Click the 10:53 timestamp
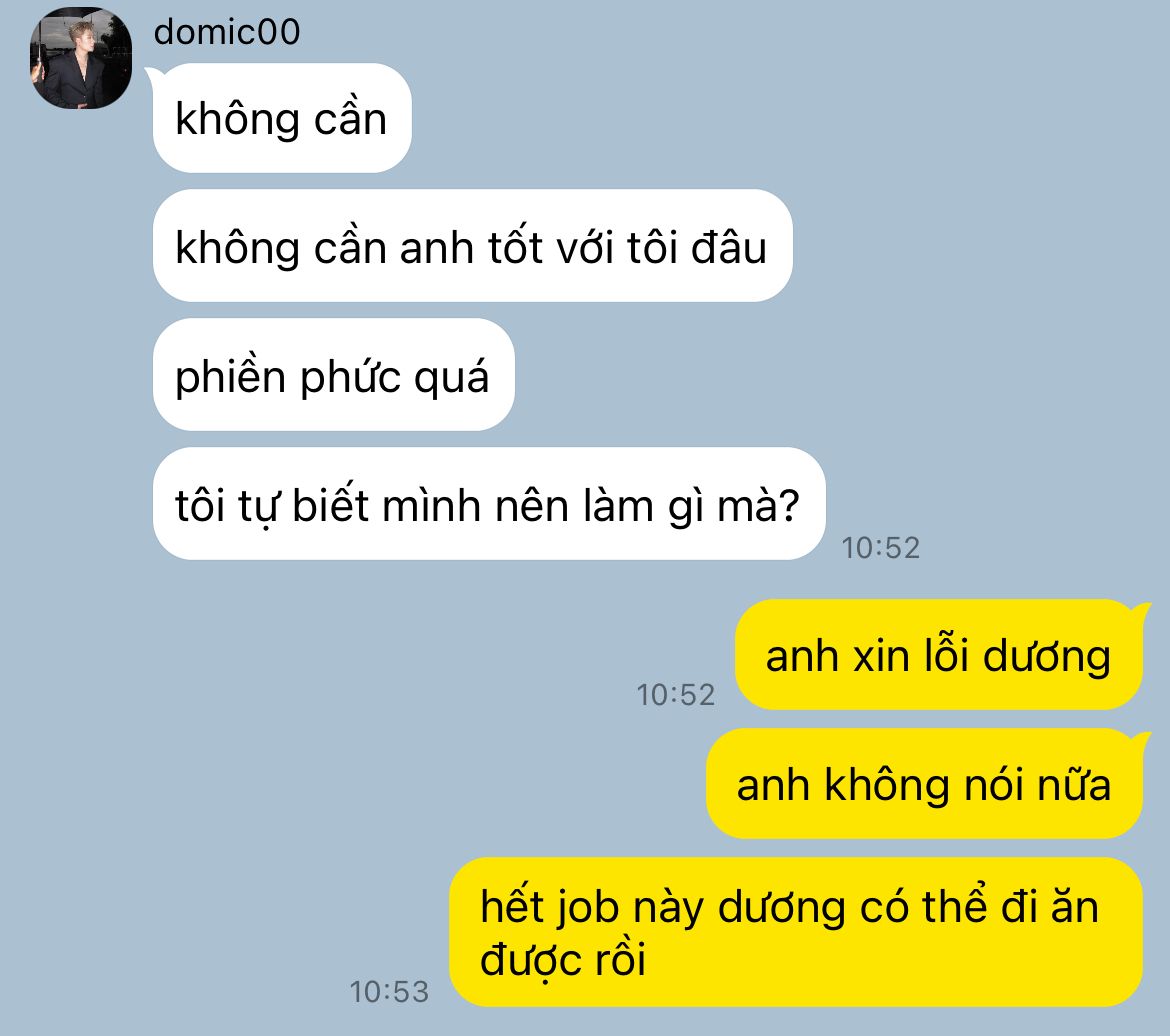Screen dimensions: 1170x1036 (389, 992)
